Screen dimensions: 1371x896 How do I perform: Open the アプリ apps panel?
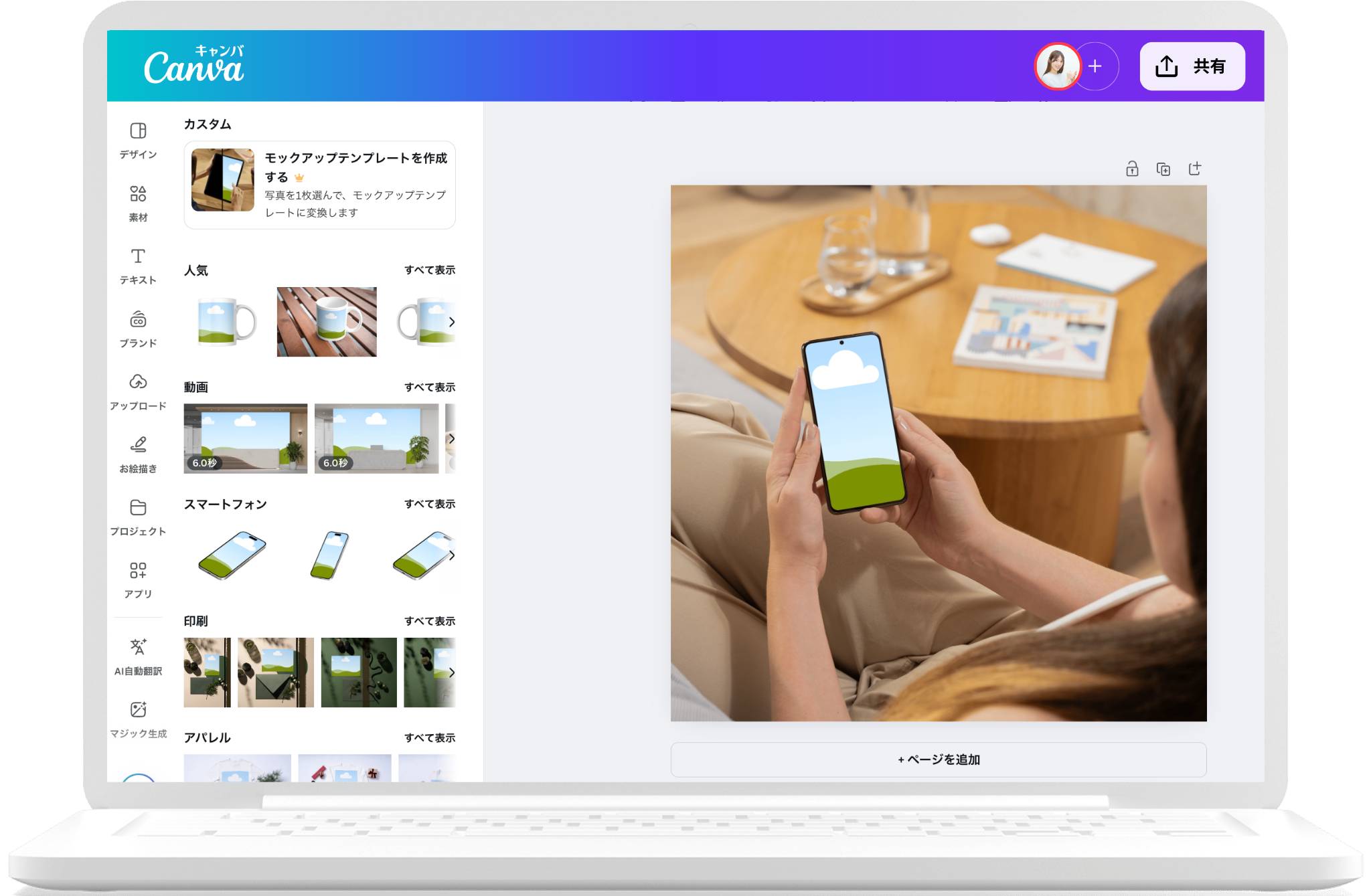point(138,579)
